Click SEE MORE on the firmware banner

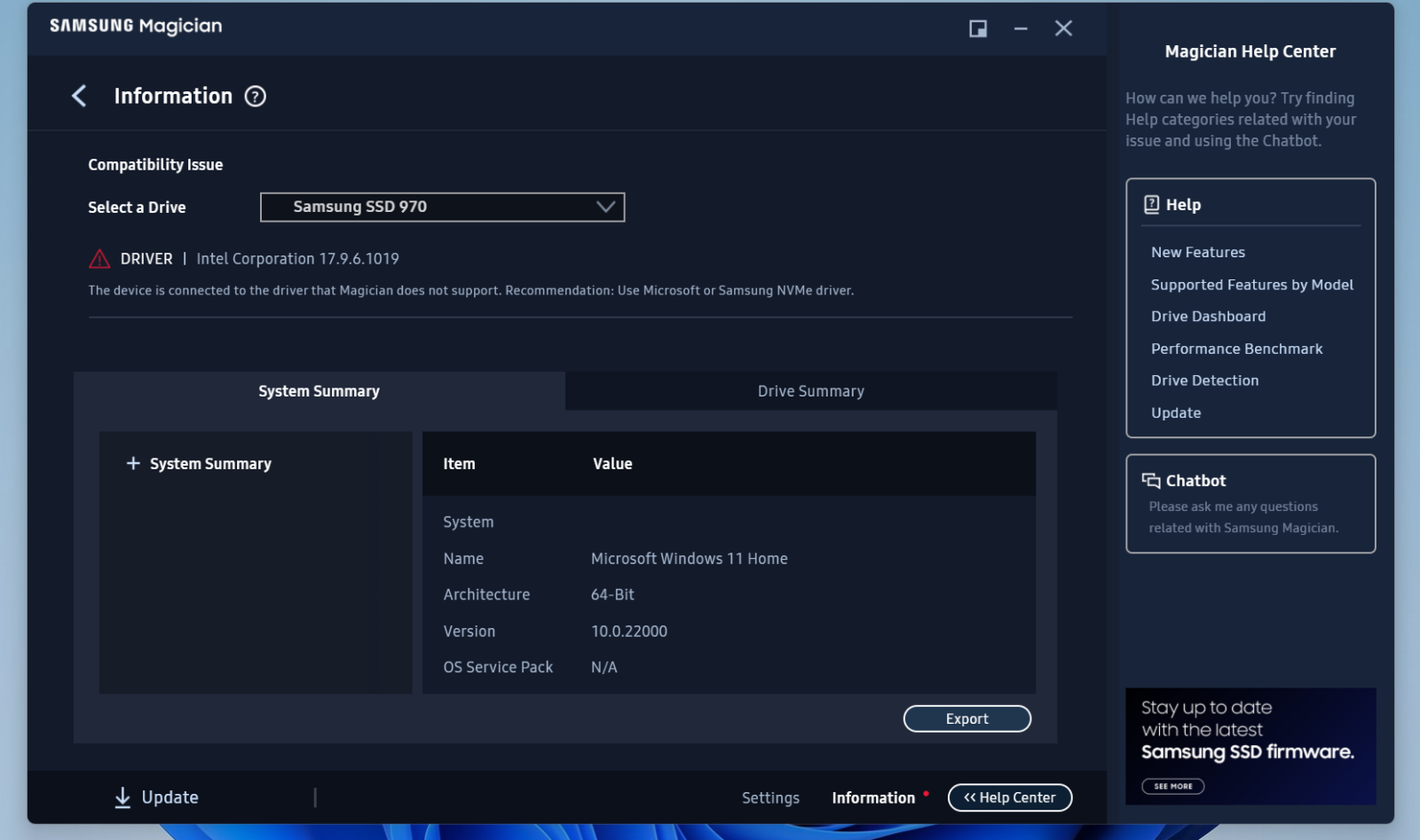pyautogui.click(x=1172, y=786)
